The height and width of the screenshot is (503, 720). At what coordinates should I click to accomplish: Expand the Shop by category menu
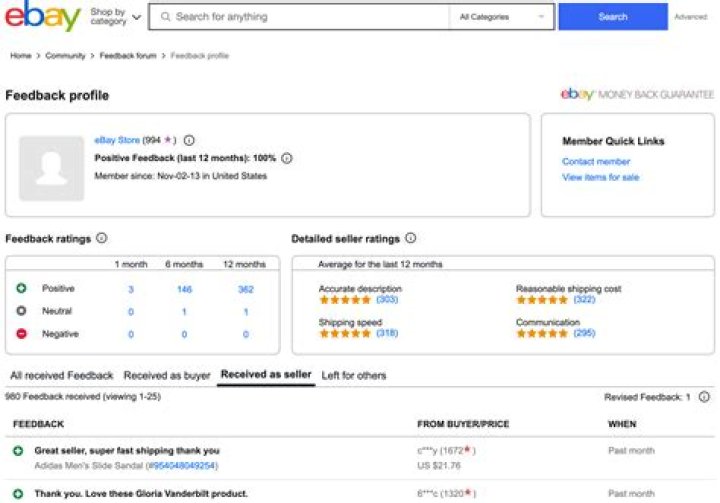click(x=115, y=17)
